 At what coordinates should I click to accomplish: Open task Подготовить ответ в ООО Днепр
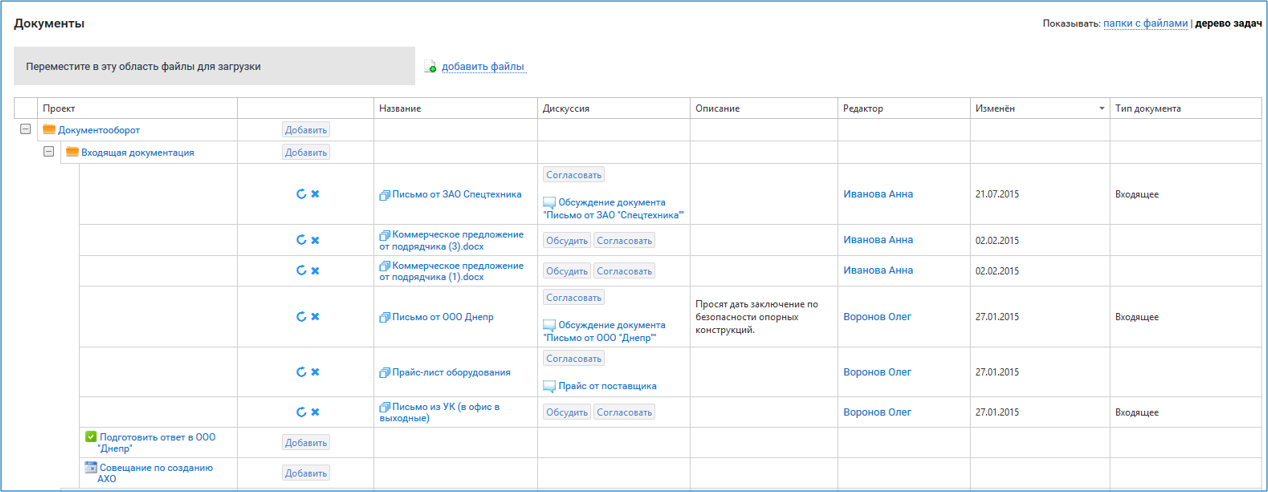(x=157, y=443)
